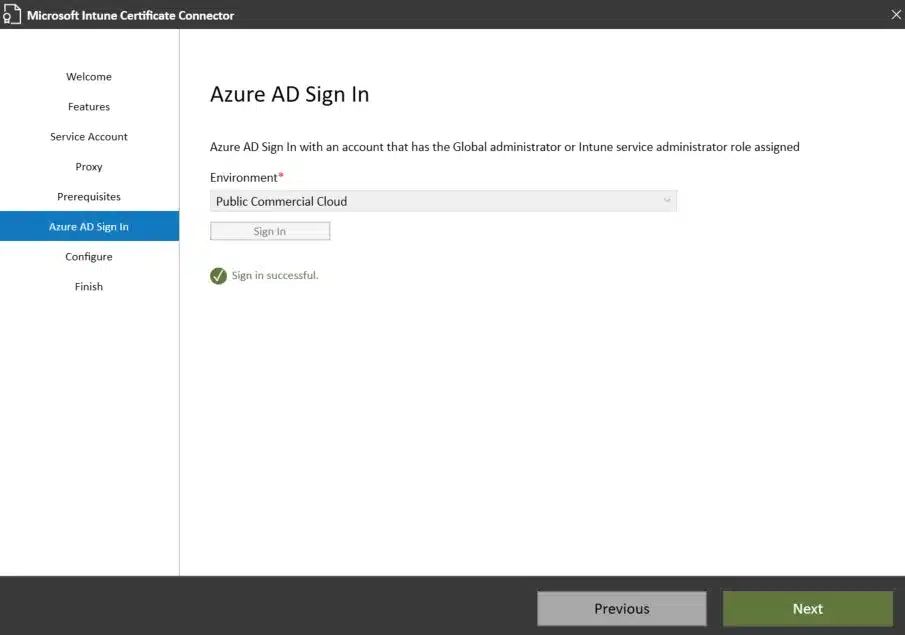Click the chevron arrow of Environment dropdown
This screenshot has height=635, width=905.
(x=667, y=201)
